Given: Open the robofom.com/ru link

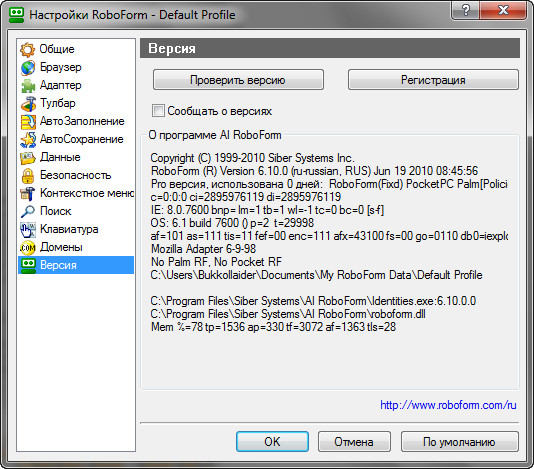Looking at the screenshot, I should click(x=448, y=405).
